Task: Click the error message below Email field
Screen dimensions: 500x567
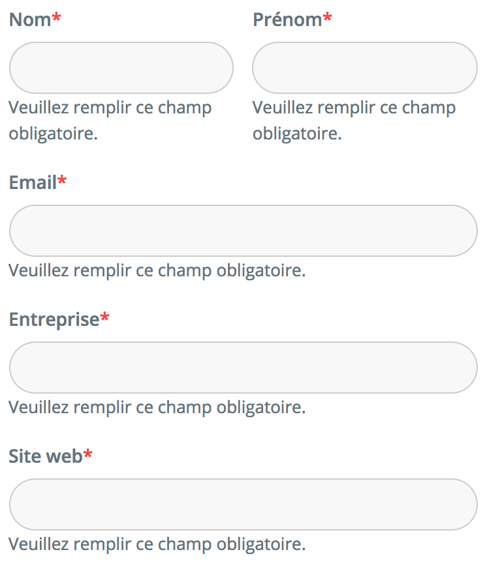Action: 157,271
